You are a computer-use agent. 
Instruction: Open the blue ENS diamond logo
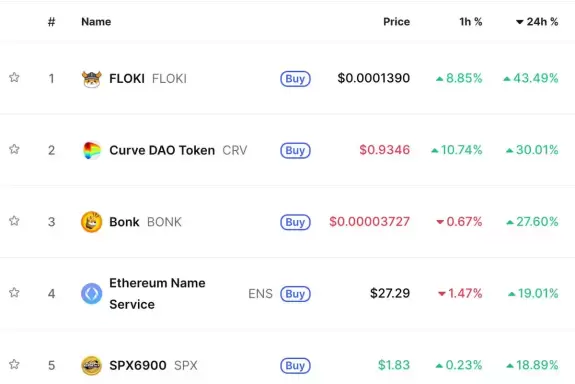pos(91,293)
